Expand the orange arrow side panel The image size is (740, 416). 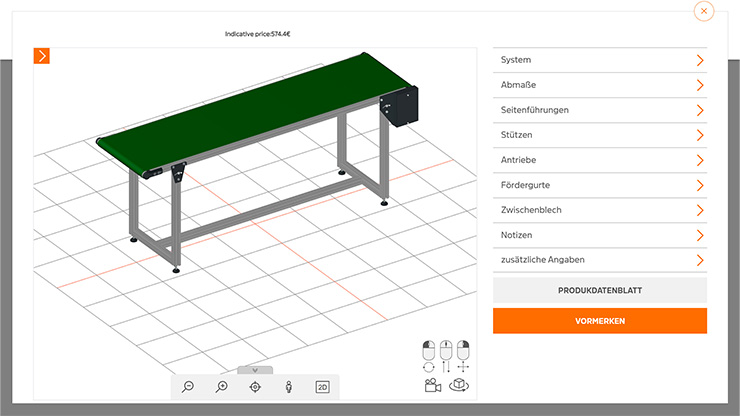(x=42, y=56)
